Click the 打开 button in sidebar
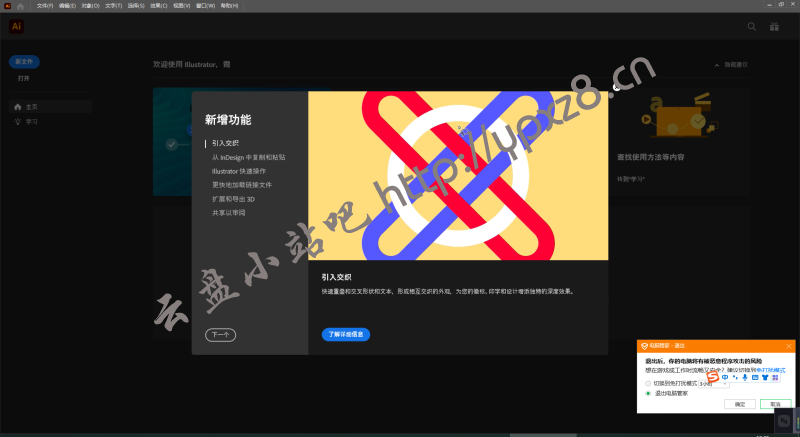Viewport: 800px width, 437px height. pyautogui.click(x=24, y=79)
